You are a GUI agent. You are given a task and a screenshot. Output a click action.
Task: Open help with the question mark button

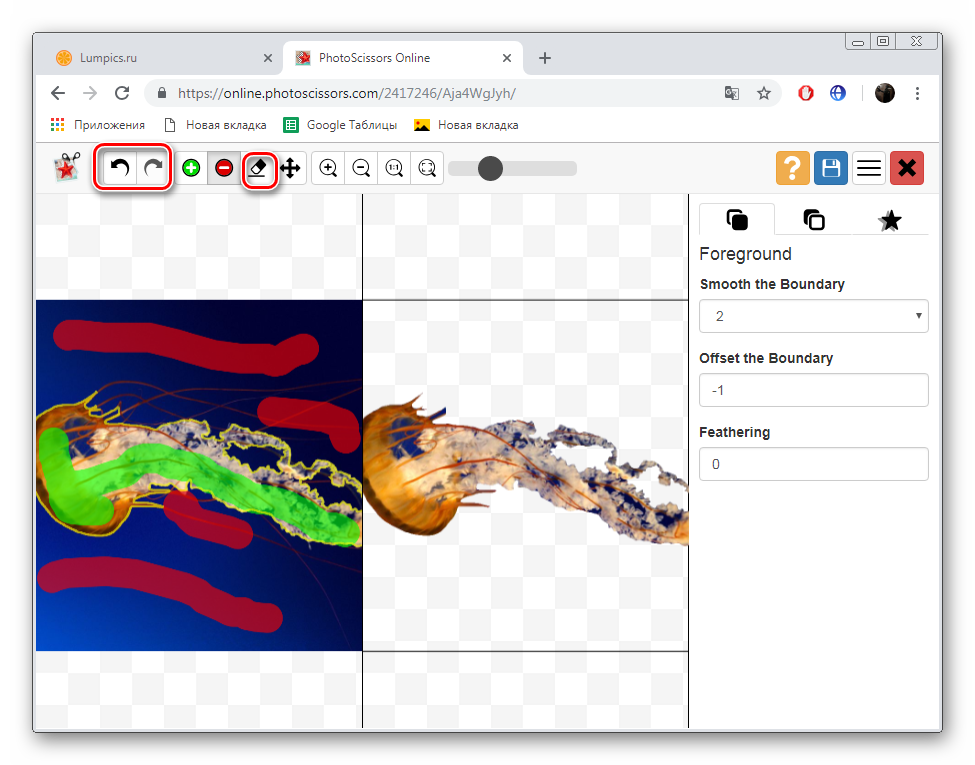click(x=792, y=168)
